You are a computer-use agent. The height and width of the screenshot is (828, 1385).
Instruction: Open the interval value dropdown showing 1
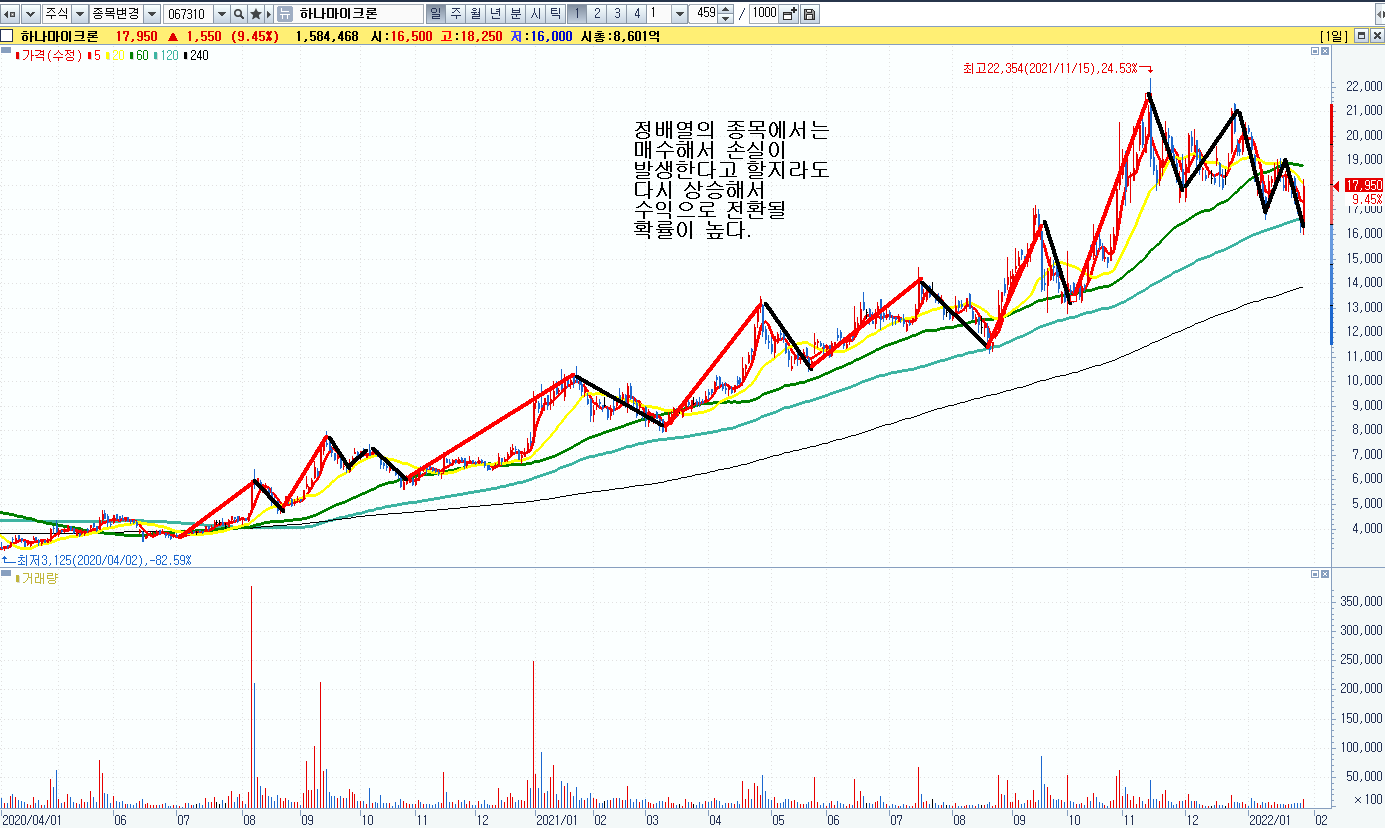click(x=680, y=14)
